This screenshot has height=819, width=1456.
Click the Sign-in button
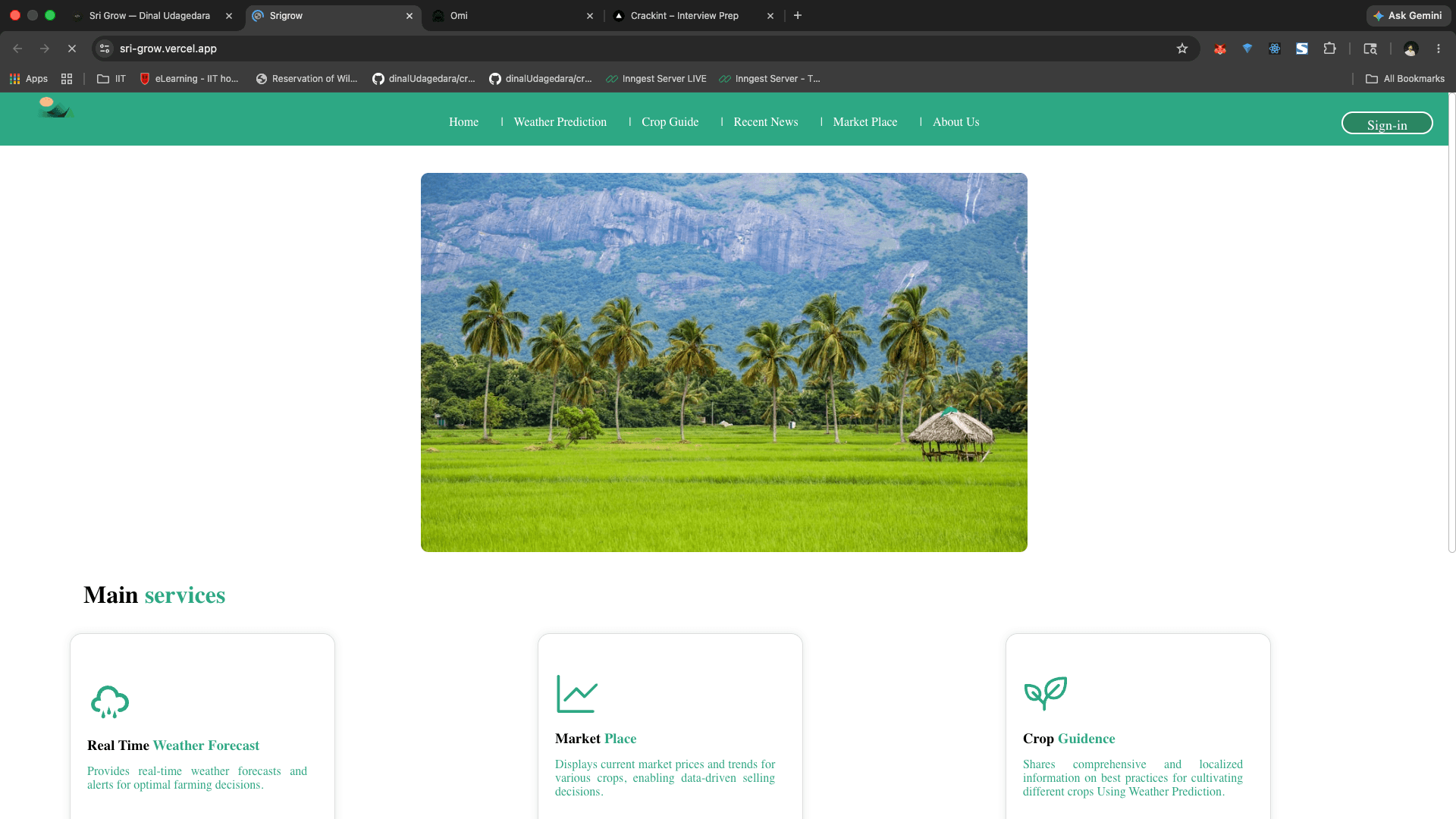pos(1386,124)
